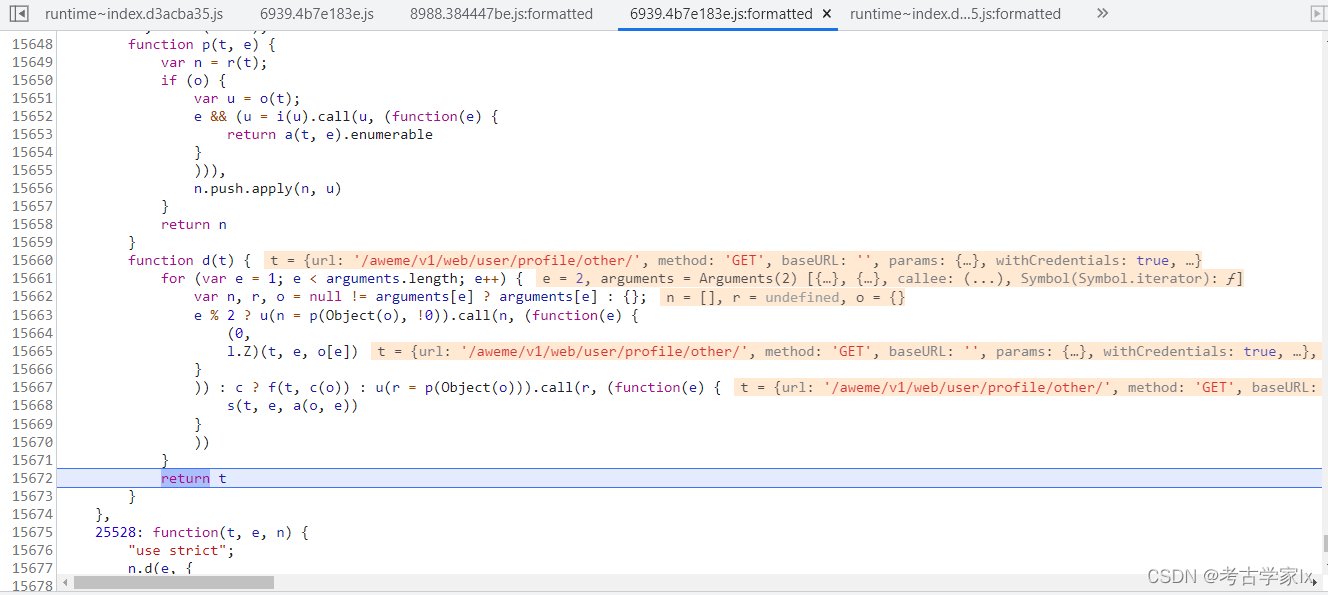This screenshot has width=1328, height=595.
Task: Open the runtime~index.d...5.js:formatted tab
Action: 955,14
